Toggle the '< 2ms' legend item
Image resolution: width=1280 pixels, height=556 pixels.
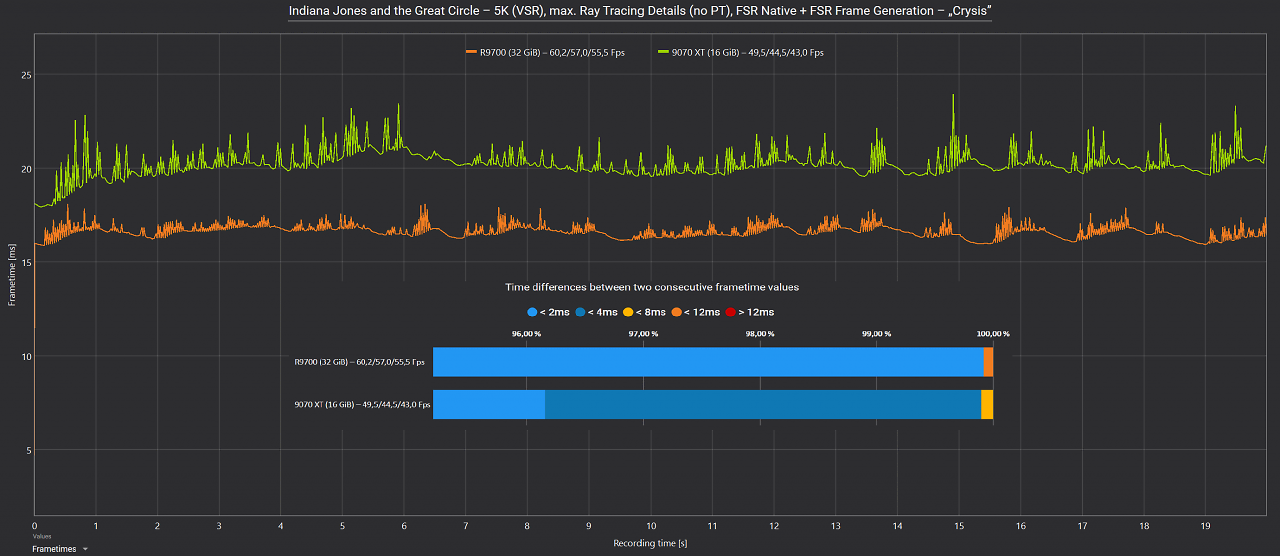(549, 312)
